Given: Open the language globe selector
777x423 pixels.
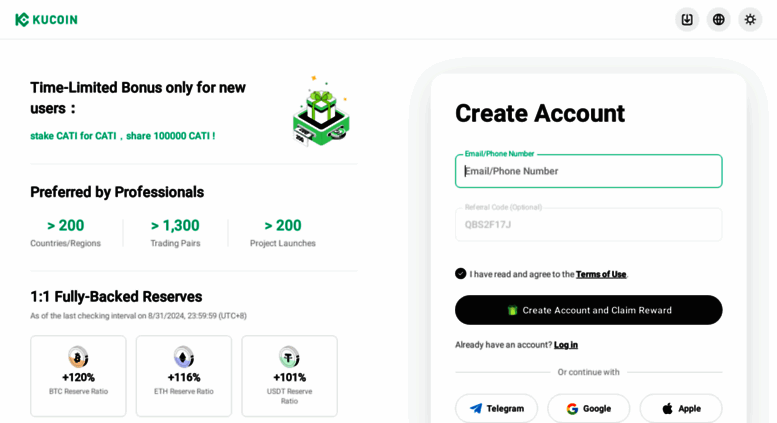Looking at the screenshot, I should coord(719,20).
